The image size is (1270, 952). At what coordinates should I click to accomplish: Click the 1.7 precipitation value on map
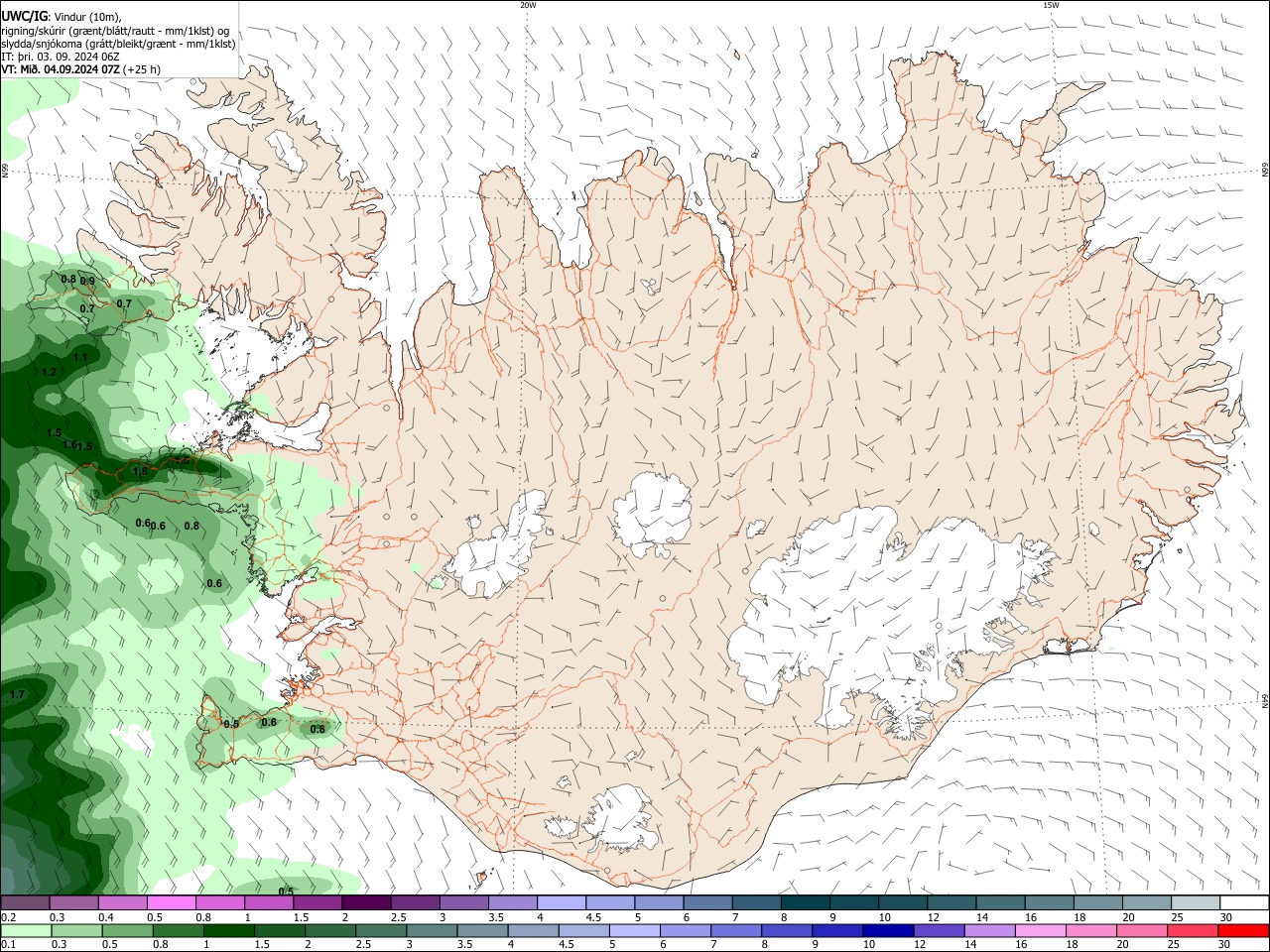coord(17,695)
